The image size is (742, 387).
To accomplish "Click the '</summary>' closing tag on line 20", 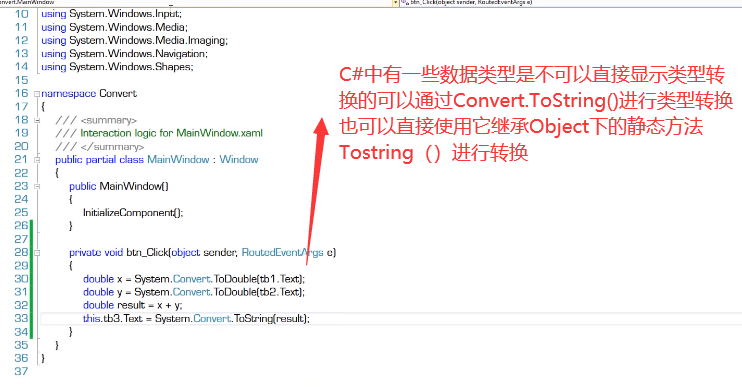I will click(x=112, y=147).
